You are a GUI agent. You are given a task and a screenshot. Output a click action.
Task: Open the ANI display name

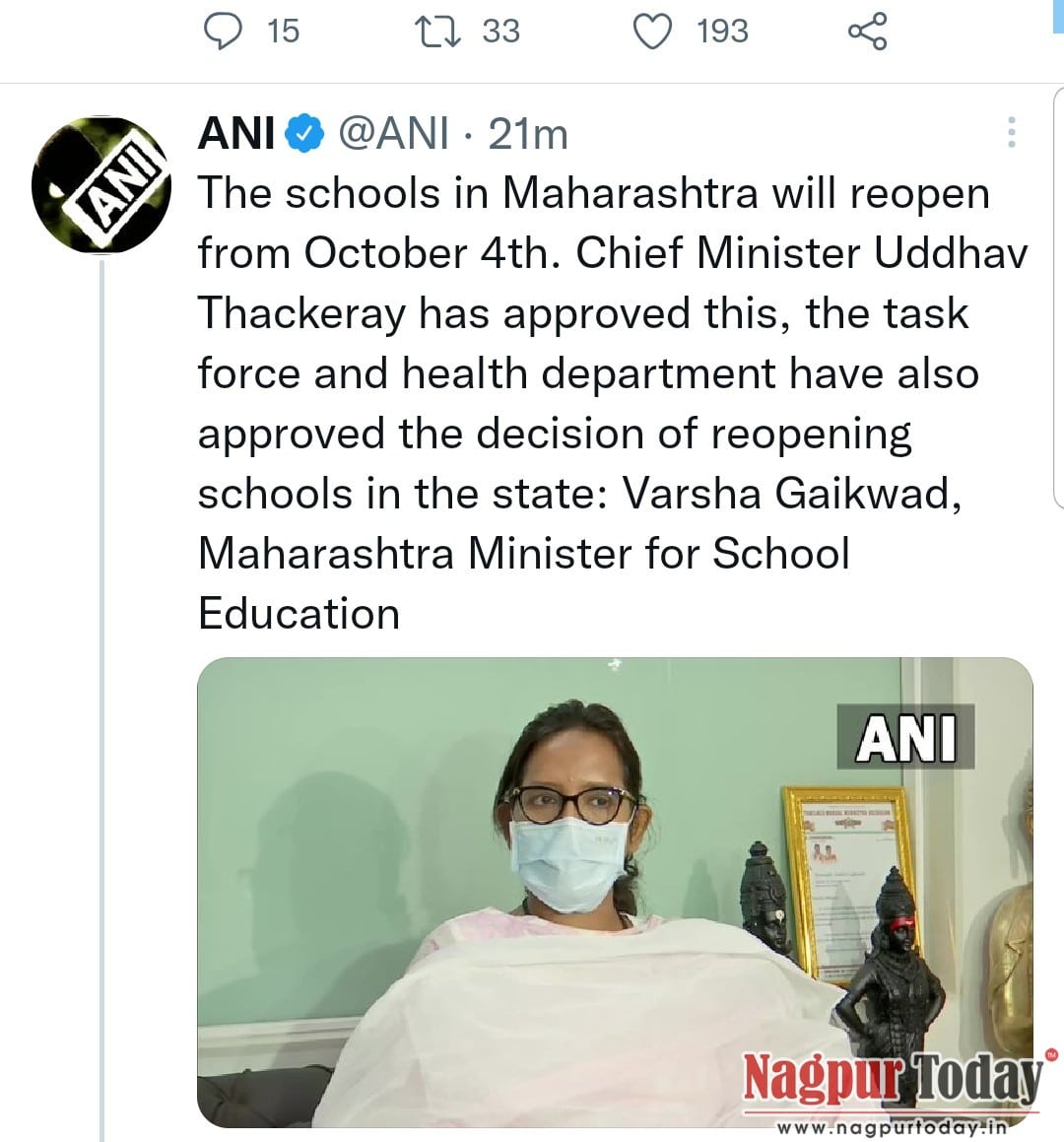pyautogui.click(x=236, y=133)
